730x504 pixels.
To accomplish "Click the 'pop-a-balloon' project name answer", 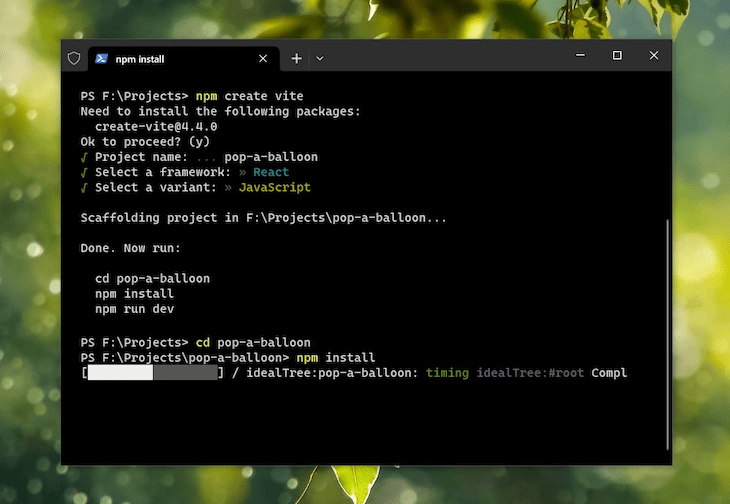I will point(270,157).
